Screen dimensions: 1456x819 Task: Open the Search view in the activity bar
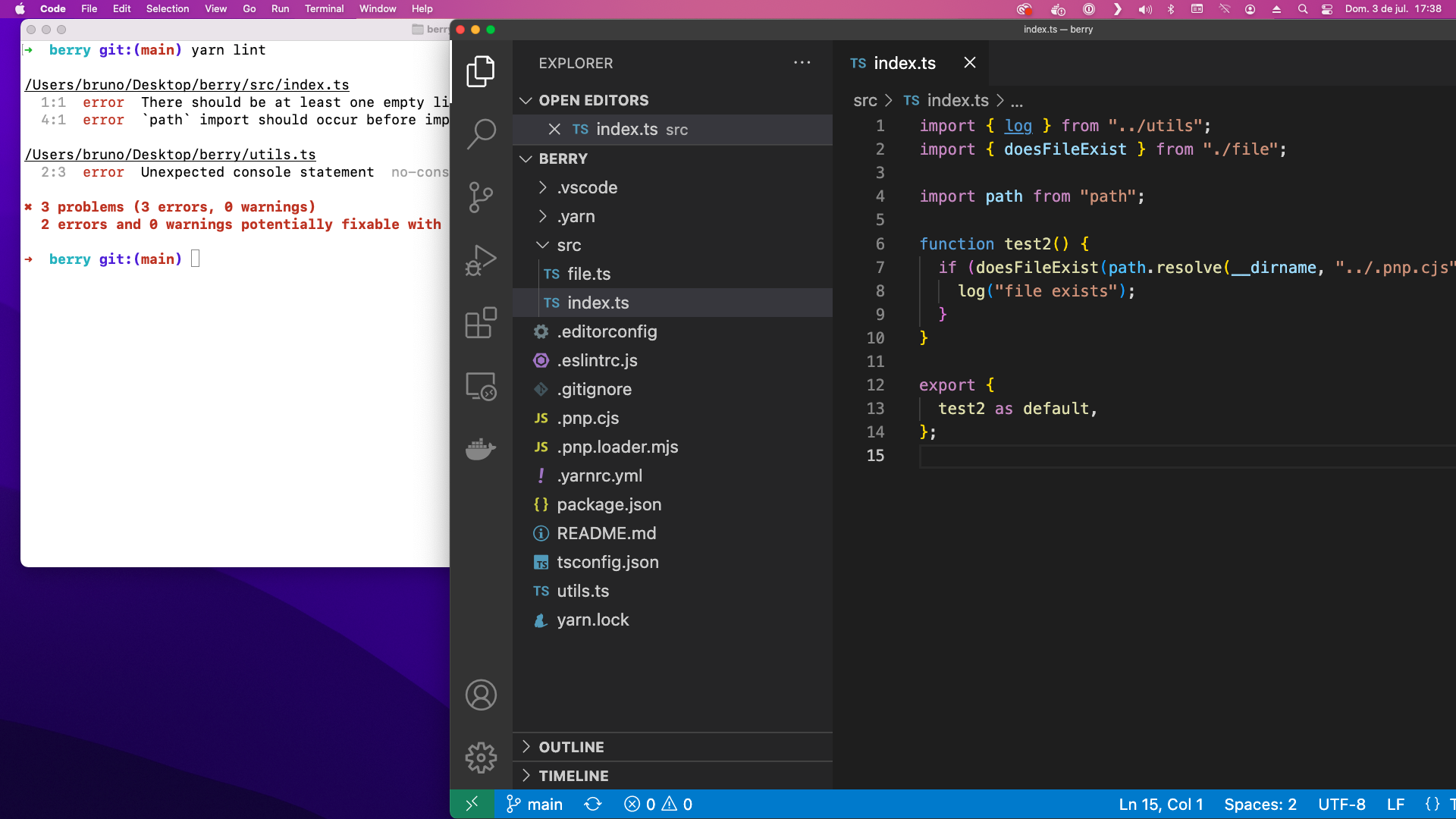481,134
